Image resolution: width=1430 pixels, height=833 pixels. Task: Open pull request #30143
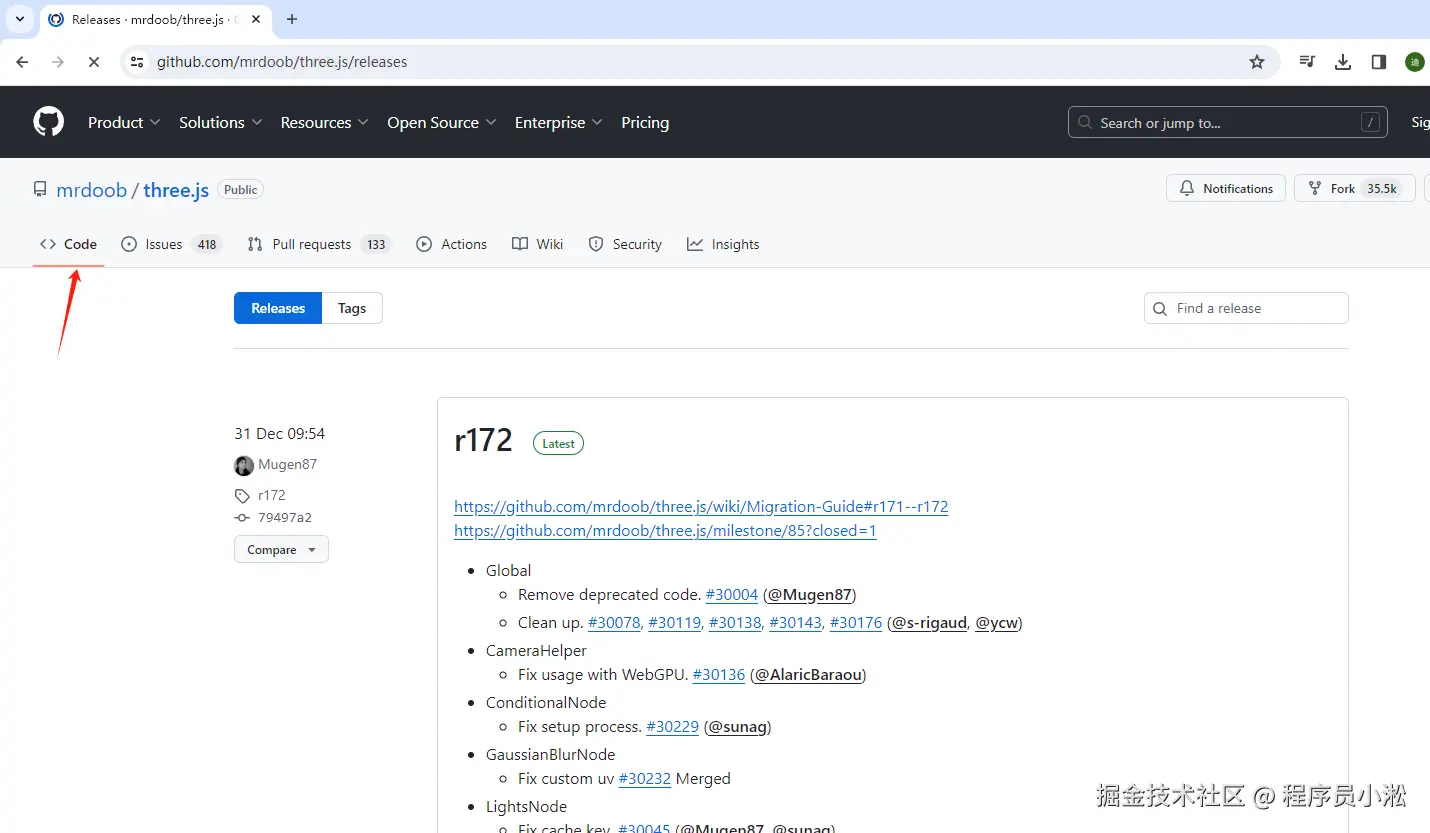click(795, 622)
